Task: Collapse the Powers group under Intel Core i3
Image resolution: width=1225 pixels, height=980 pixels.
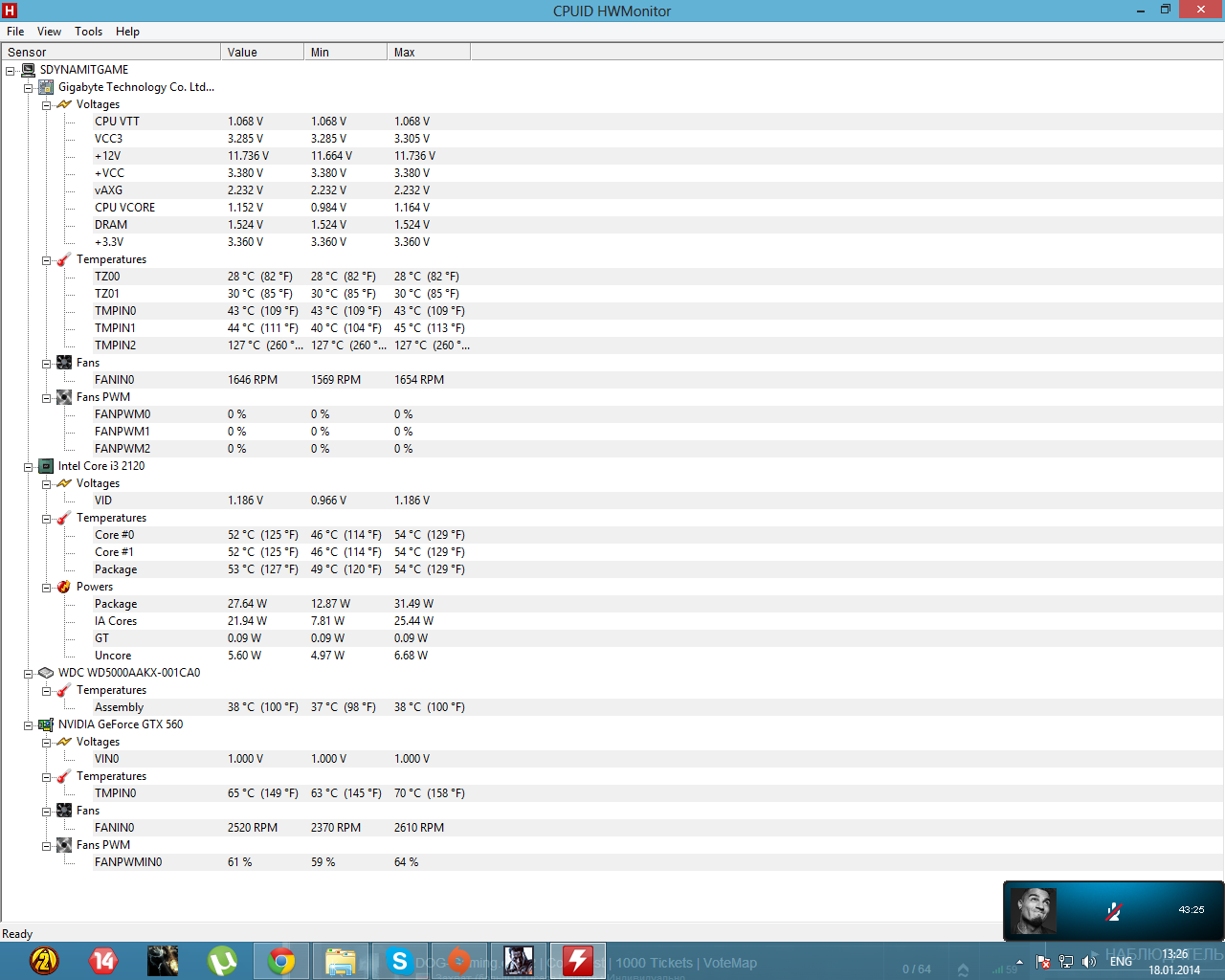Action: 47,588
